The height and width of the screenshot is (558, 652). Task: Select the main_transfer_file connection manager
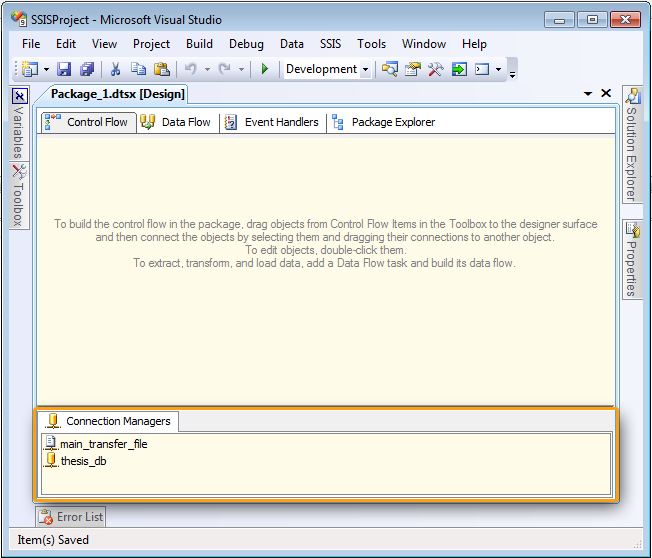tap(96, 444)
